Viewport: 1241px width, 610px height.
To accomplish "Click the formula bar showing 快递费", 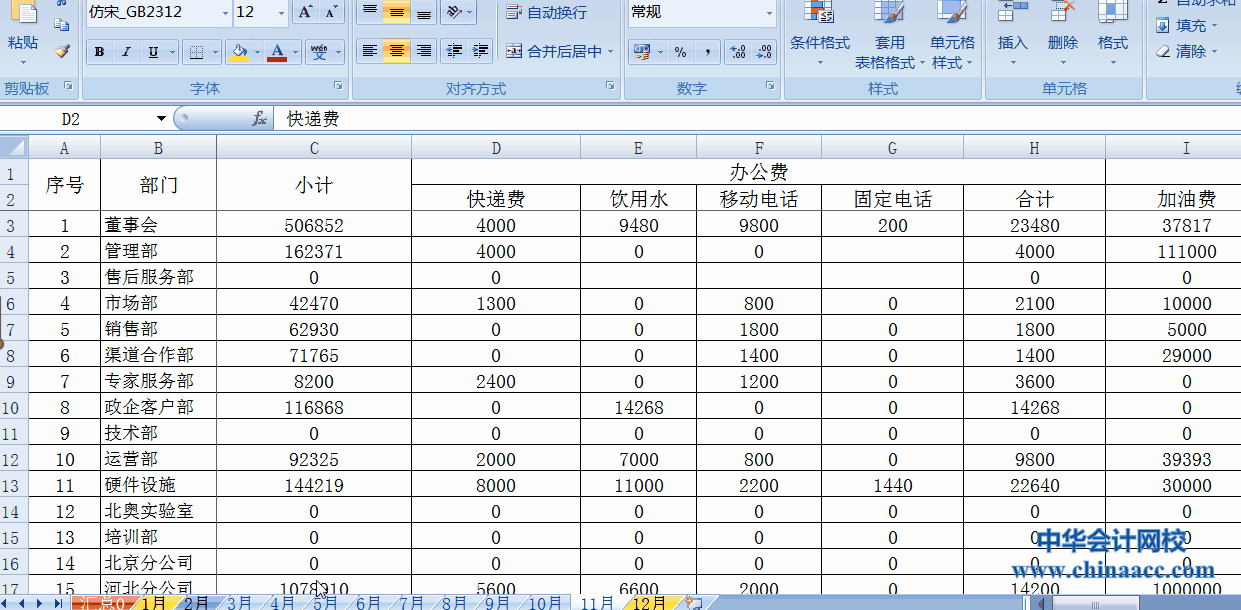I will pyautogui.click(x=758, y=119).
